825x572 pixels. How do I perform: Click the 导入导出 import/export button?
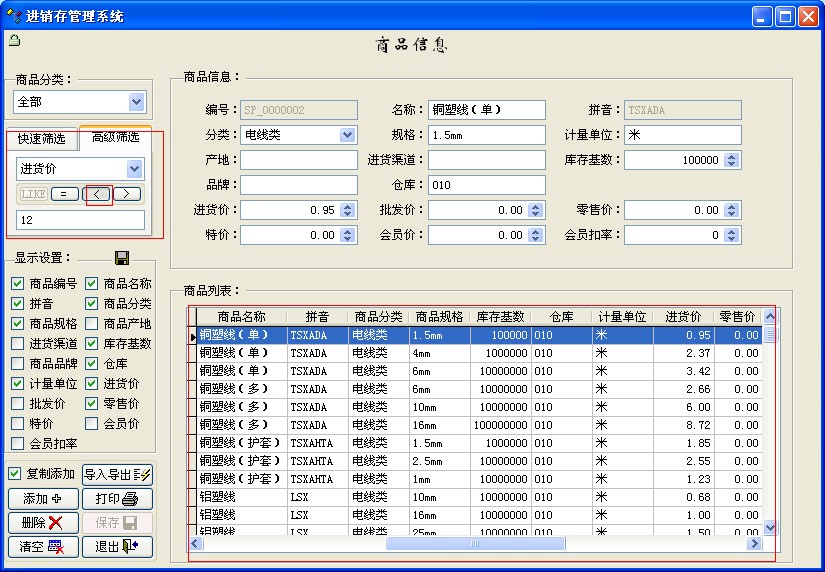click(x=117, y=475)
